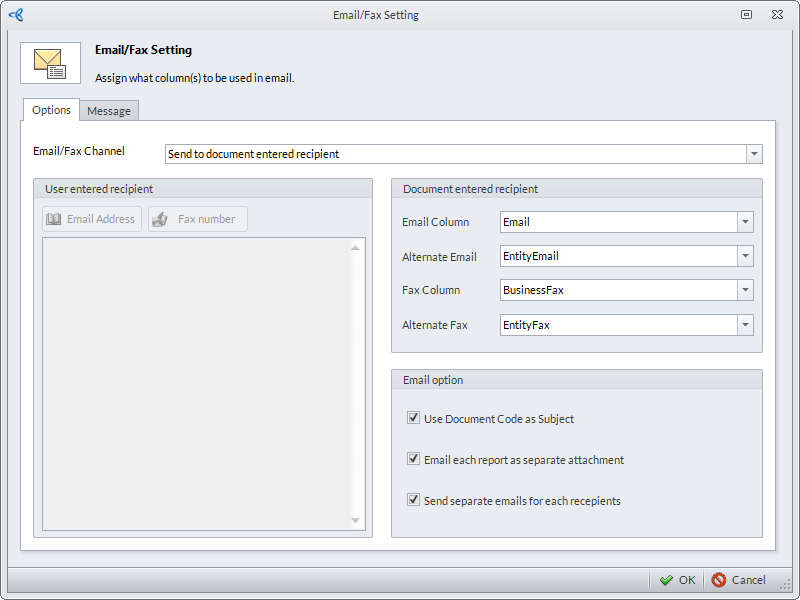The height and width of the screenshot is (600, 800).
Task: Click the window resize grip corner
Action: tap(786, 586)
